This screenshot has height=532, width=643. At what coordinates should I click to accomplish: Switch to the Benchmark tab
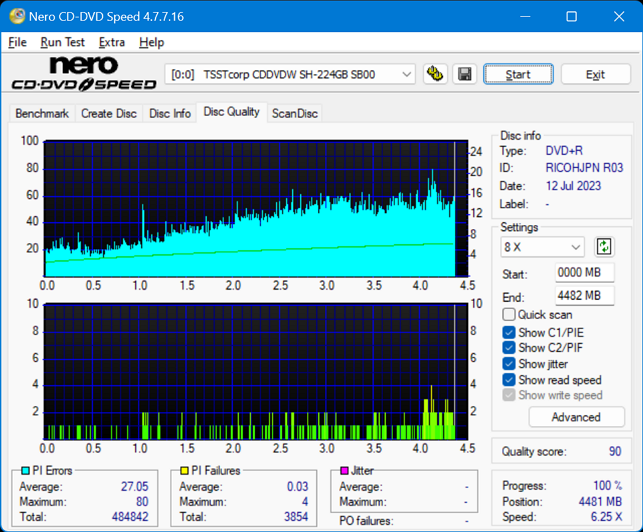tap(42, 114)
